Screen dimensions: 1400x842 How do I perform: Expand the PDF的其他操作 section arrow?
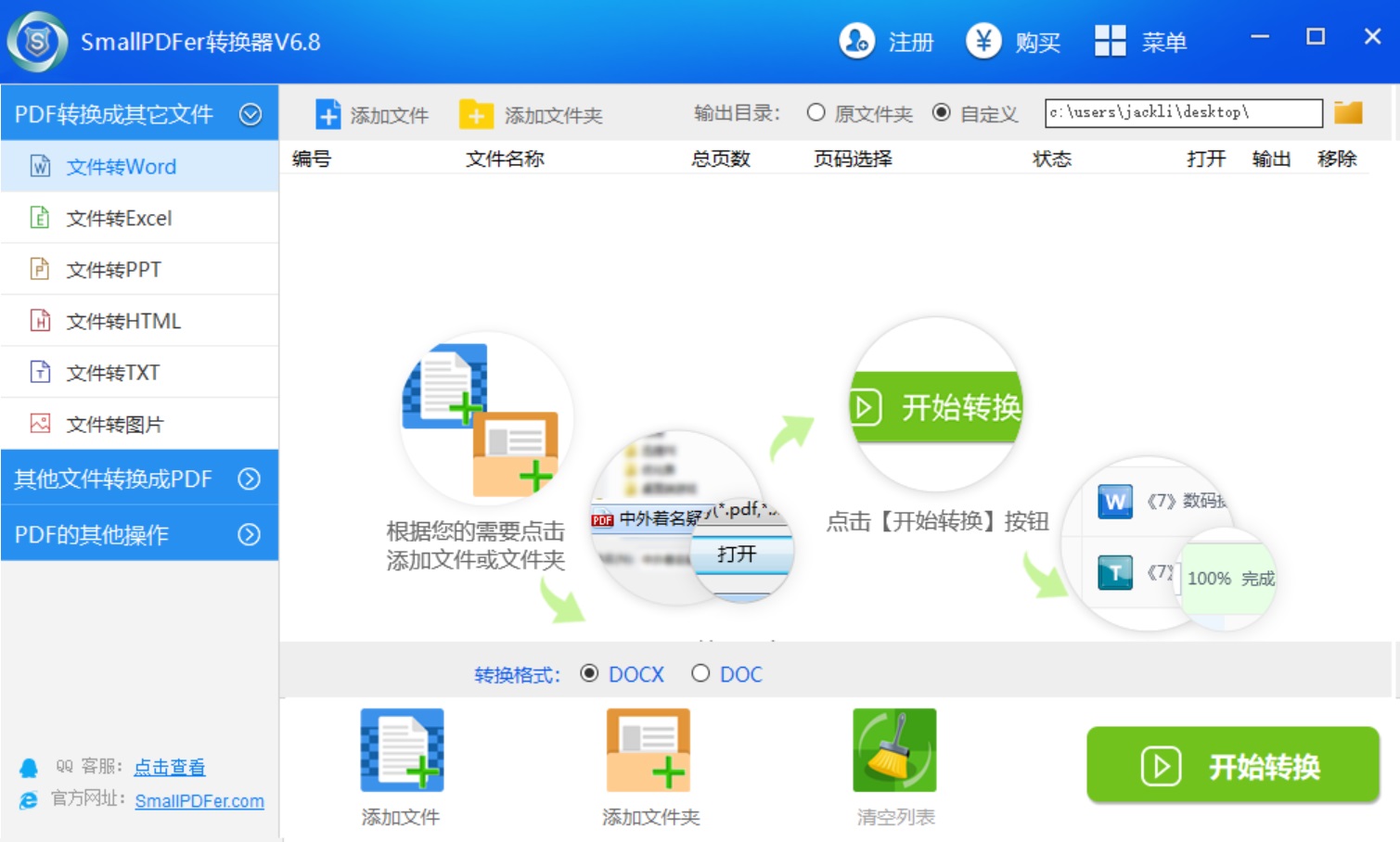[249, 534]
